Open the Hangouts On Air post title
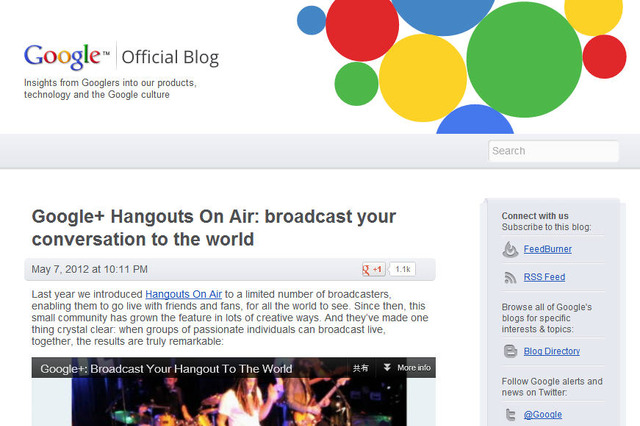This screenshot has width=640, height=426. point(213,228)
